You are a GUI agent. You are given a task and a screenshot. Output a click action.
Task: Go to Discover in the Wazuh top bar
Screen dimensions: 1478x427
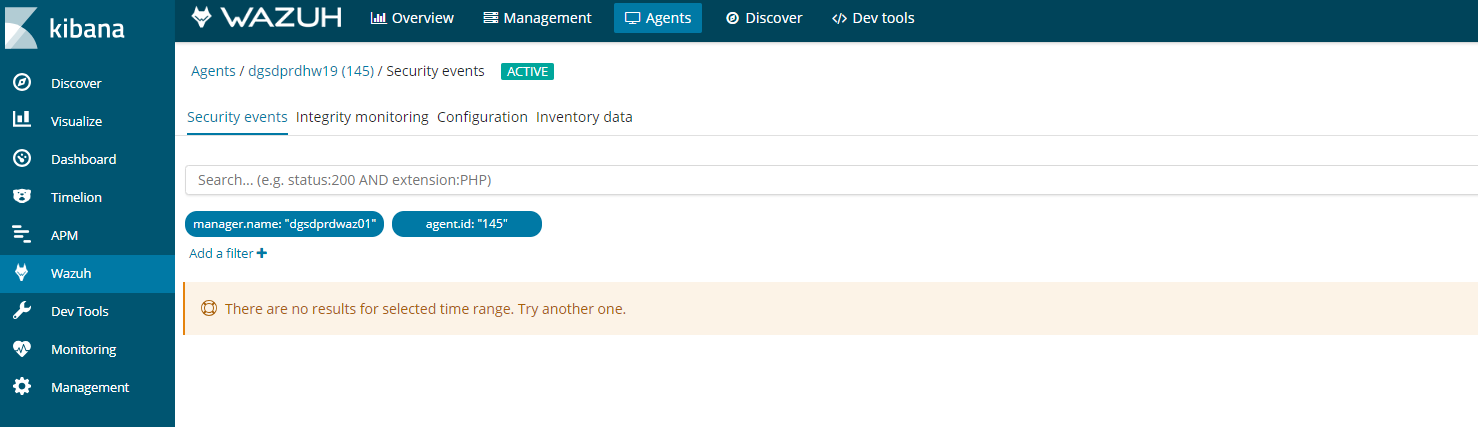click(x=764, y=18)
